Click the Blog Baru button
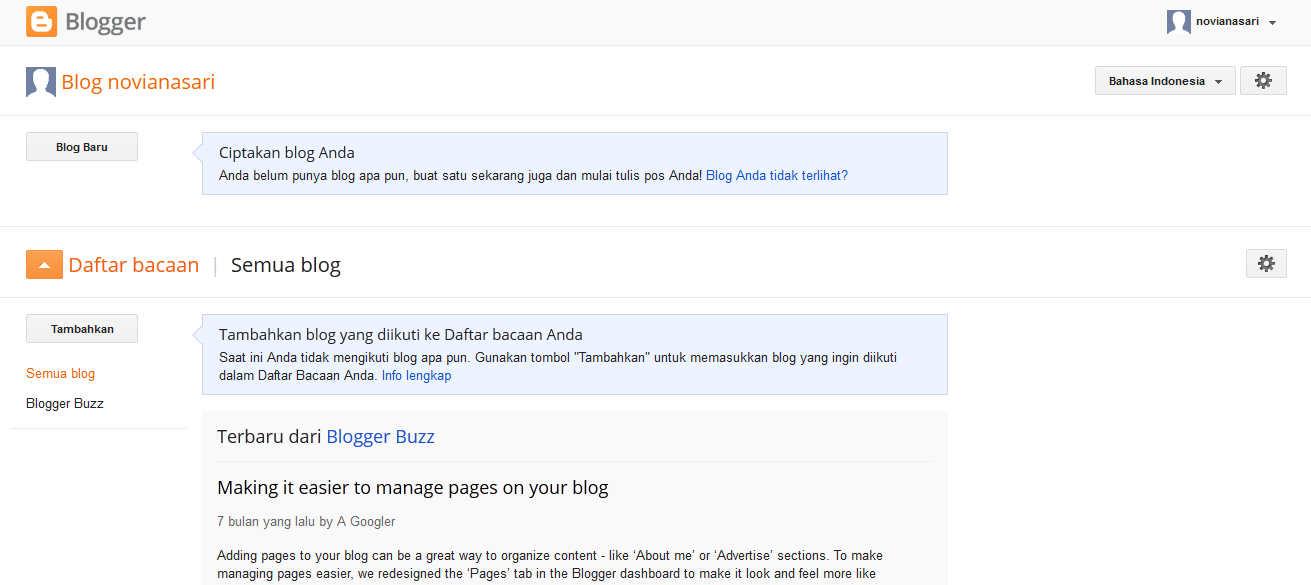This screenshot has width=1311, height=585. click(82, 147)
